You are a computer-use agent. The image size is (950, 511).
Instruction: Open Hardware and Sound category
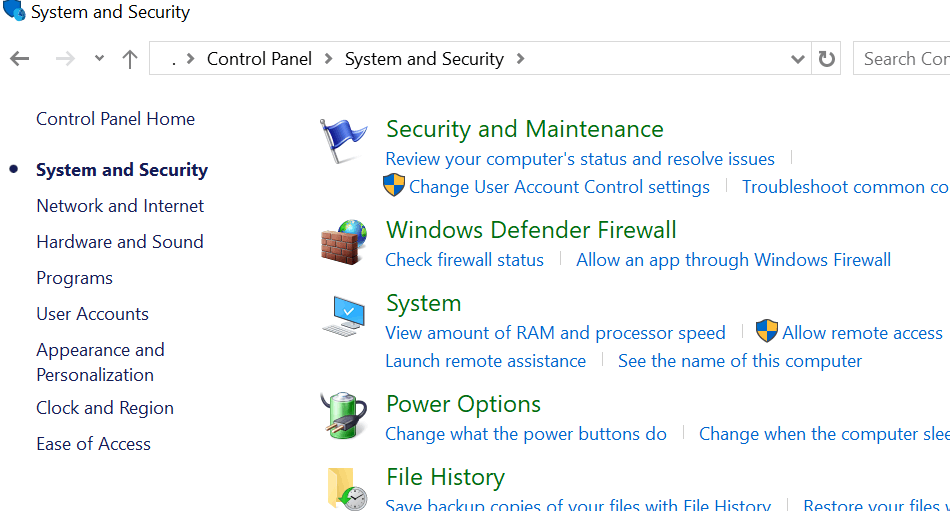coord(120,242)
